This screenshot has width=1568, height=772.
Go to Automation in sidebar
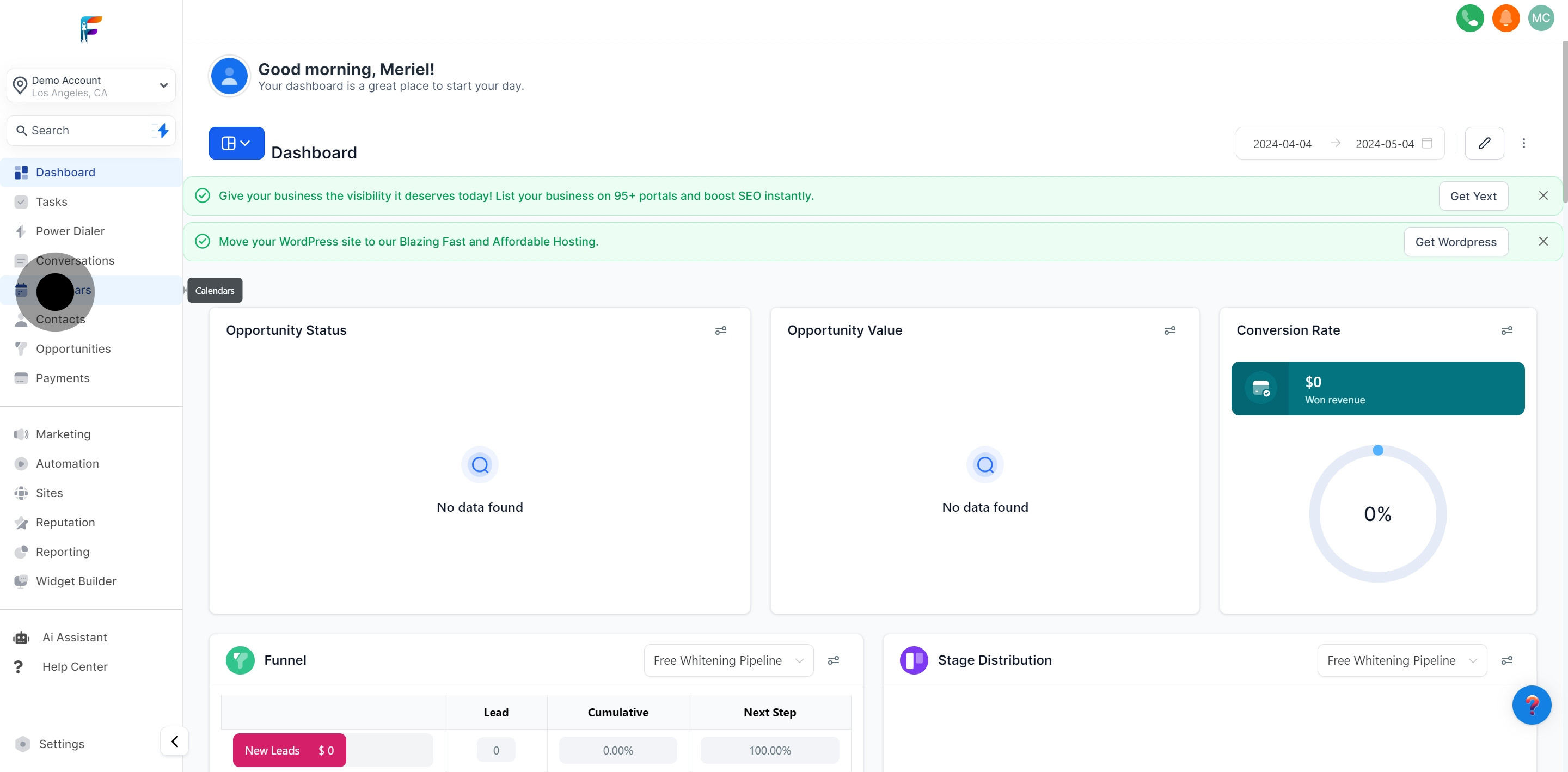(67, 464)
